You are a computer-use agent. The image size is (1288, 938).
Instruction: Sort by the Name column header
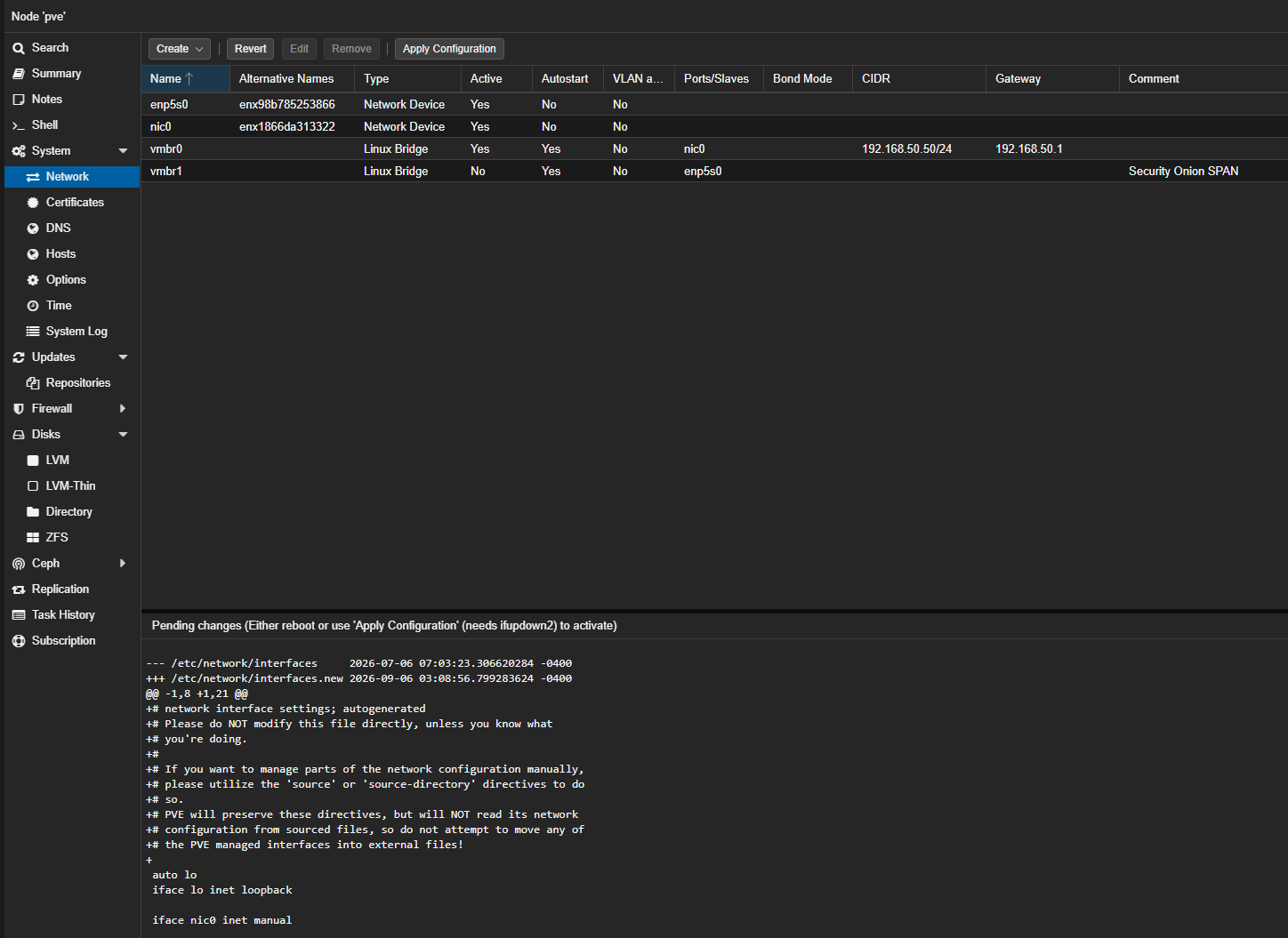click(185, 79)
